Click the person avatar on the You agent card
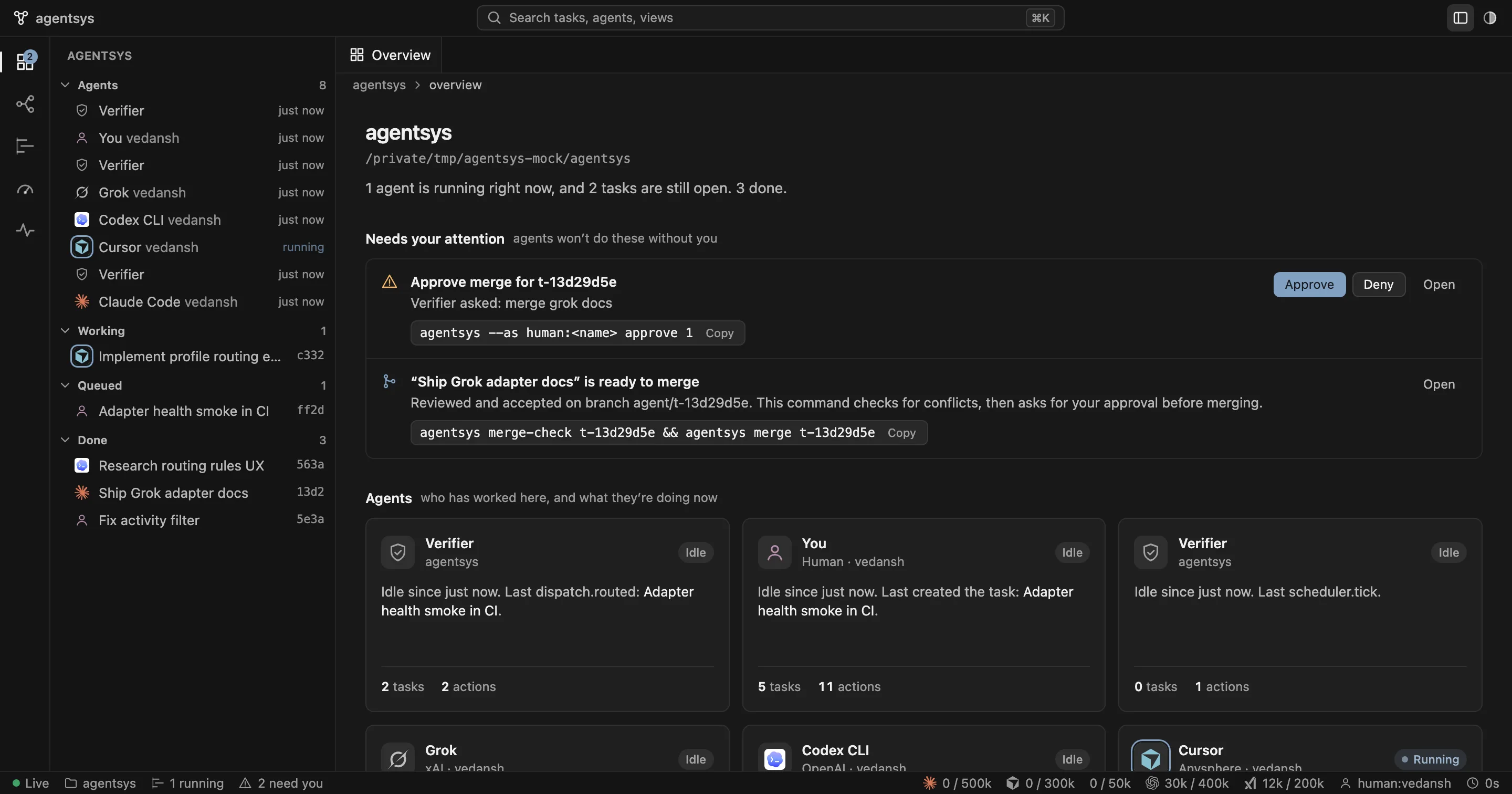The width and height of the screenshot is (1512, 794). [774, 552]
